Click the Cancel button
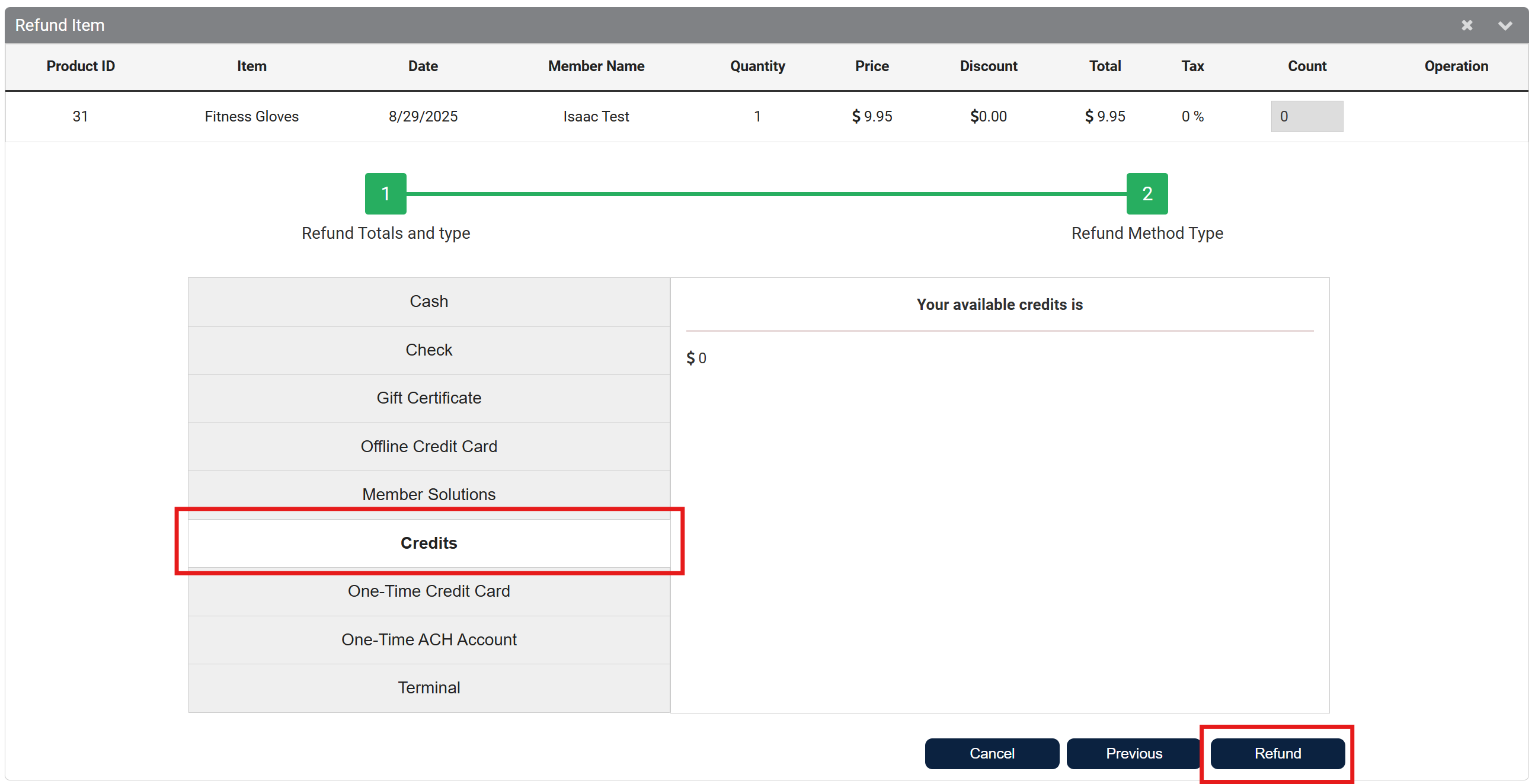Image resolution: width=1535 pixels, height=784 pixels. 992,753
